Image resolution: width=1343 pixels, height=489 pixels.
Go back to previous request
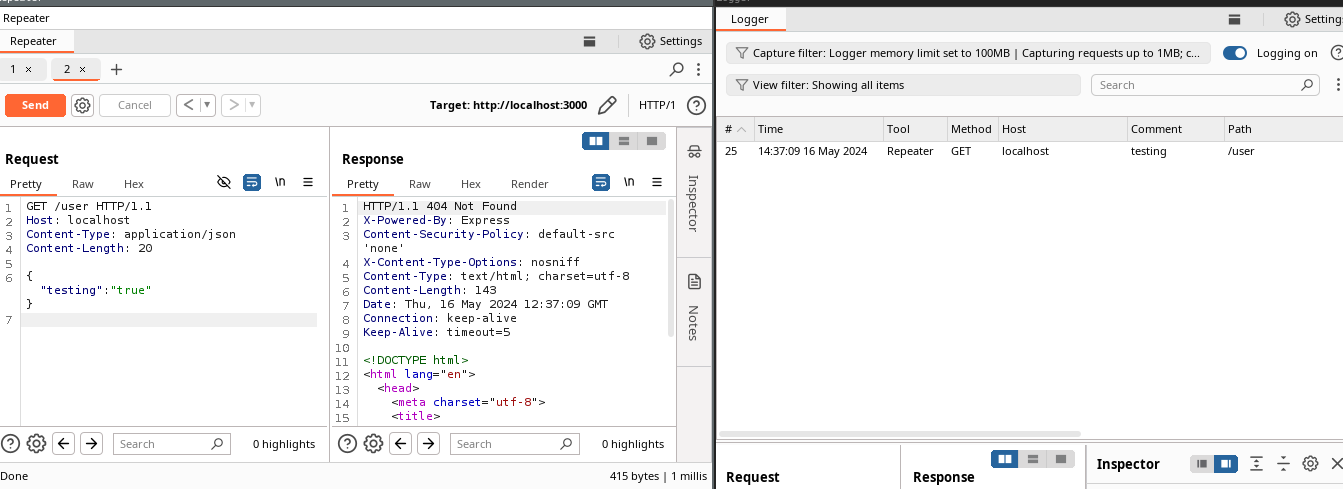coord(188,105)
